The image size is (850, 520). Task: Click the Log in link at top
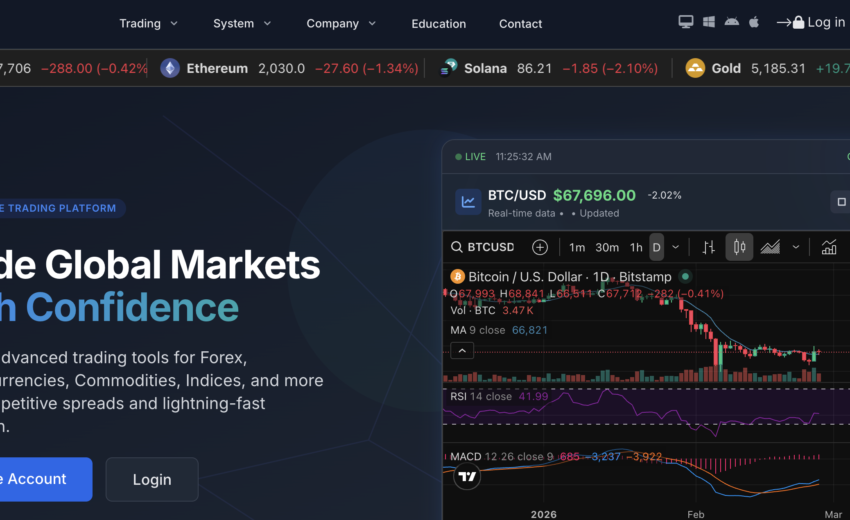coord(826,22)
